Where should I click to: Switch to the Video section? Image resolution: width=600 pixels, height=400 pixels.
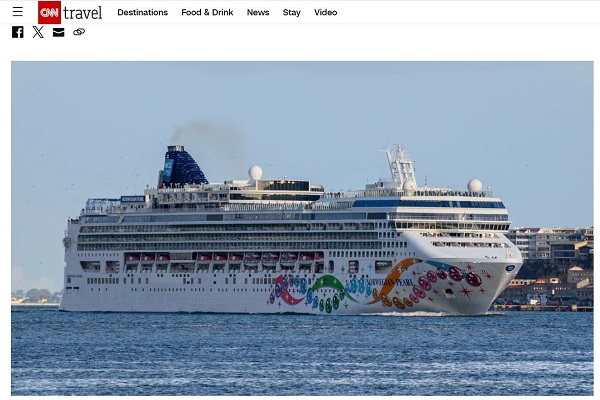click(x=326, y=13)
